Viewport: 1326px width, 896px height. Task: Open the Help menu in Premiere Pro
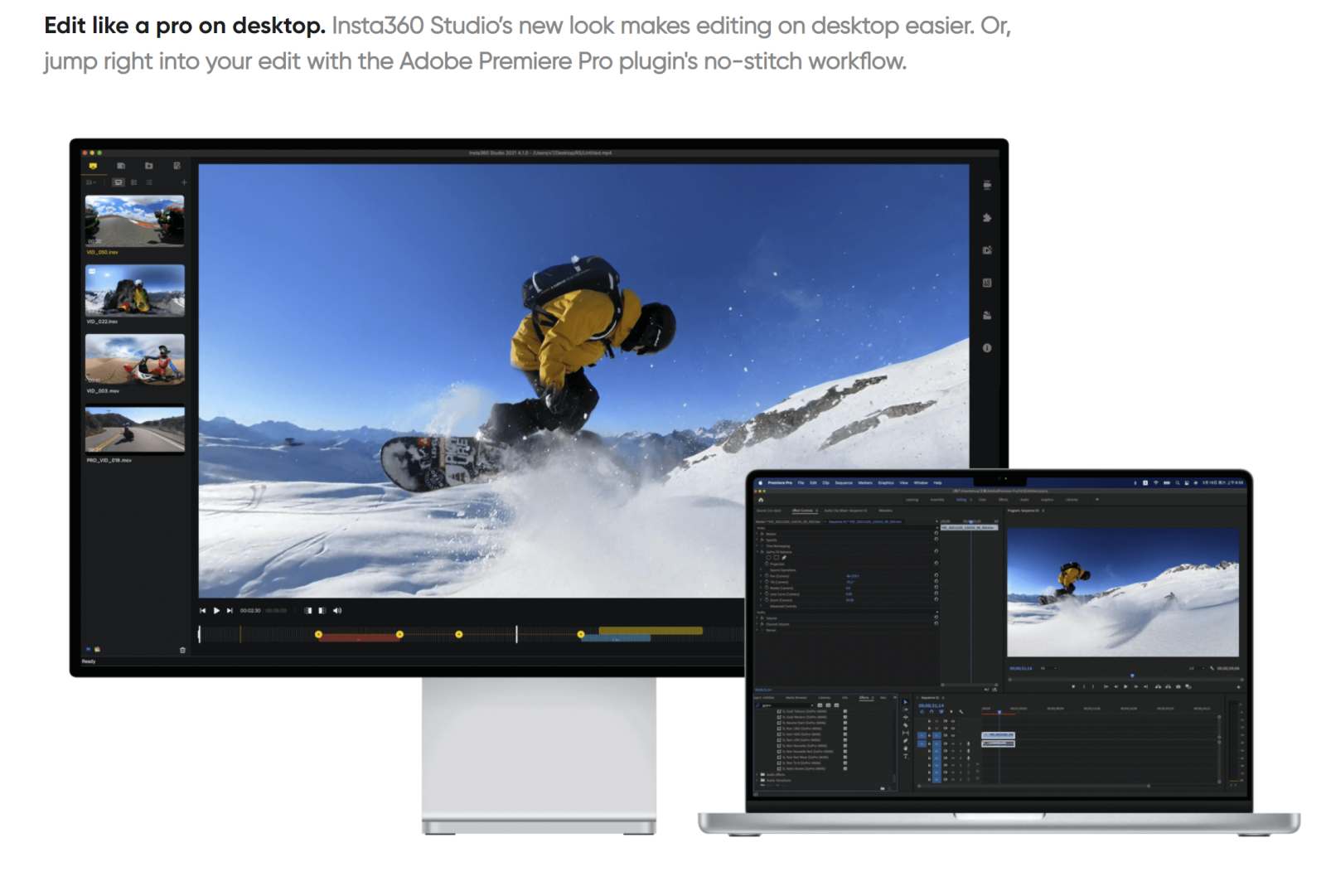click(937, 483)
